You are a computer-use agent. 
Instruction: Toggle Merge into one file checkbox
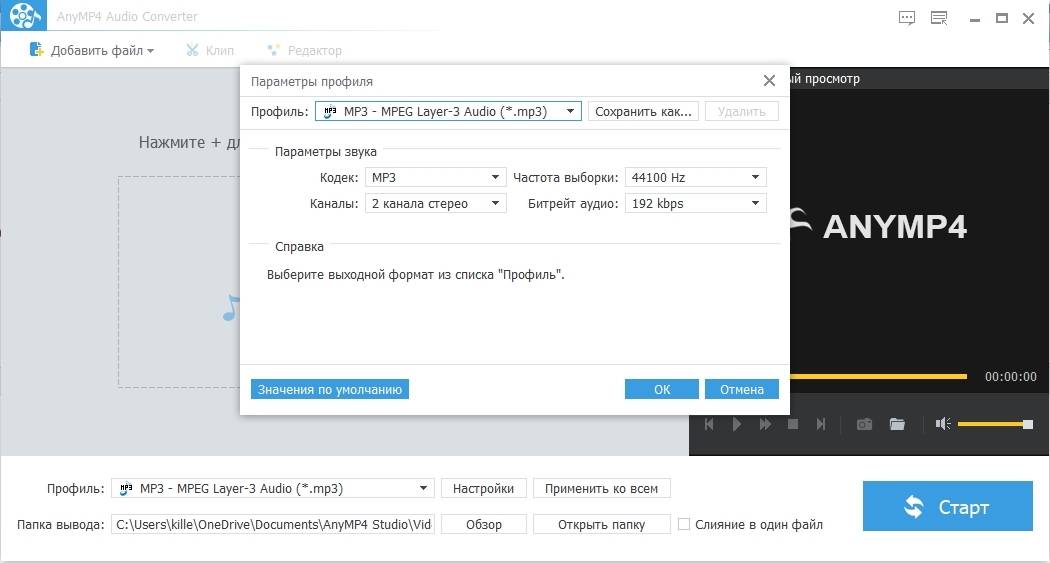pos(684,524)
